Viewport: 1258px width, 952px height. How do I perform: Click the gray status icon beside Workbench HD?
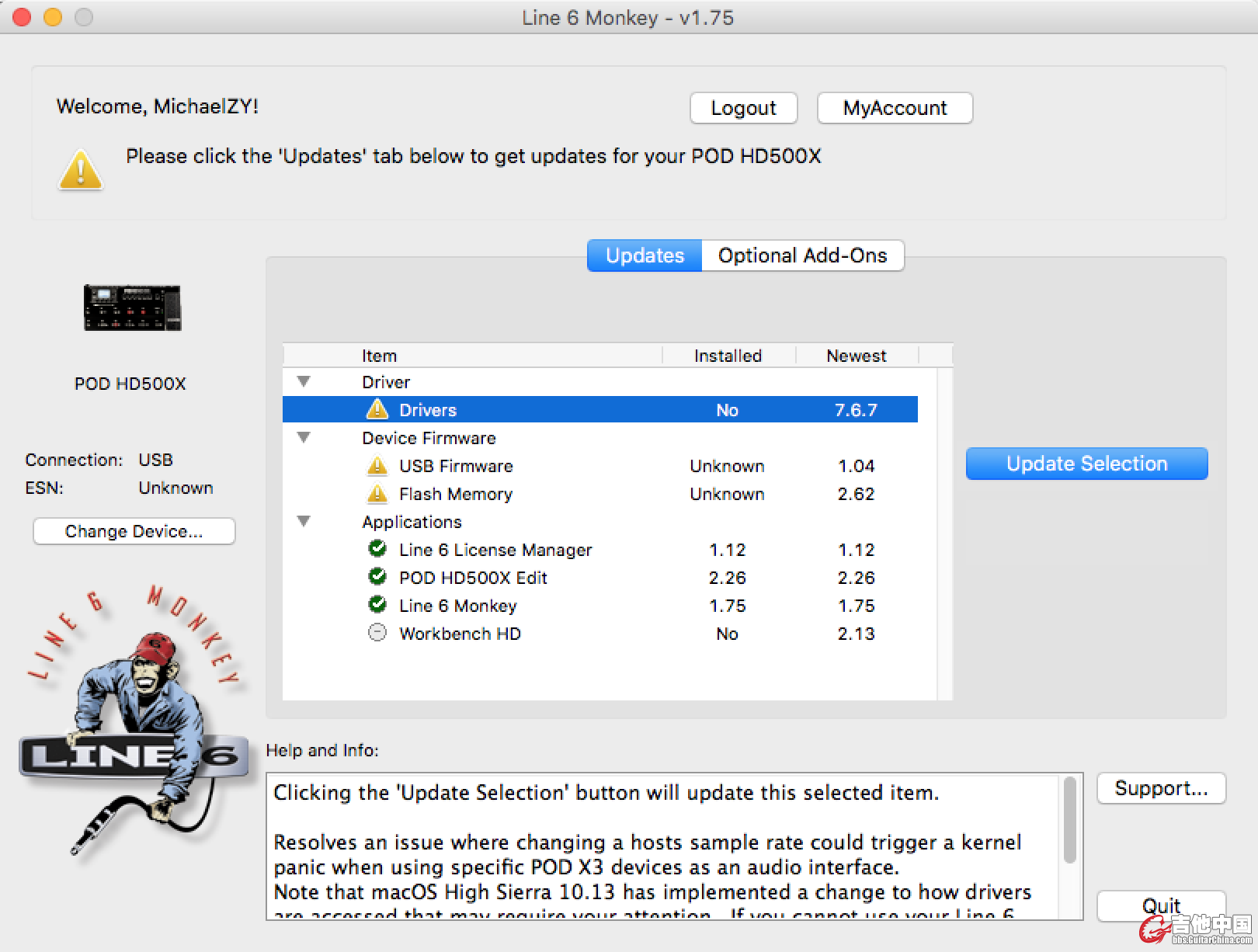(377, 633)
